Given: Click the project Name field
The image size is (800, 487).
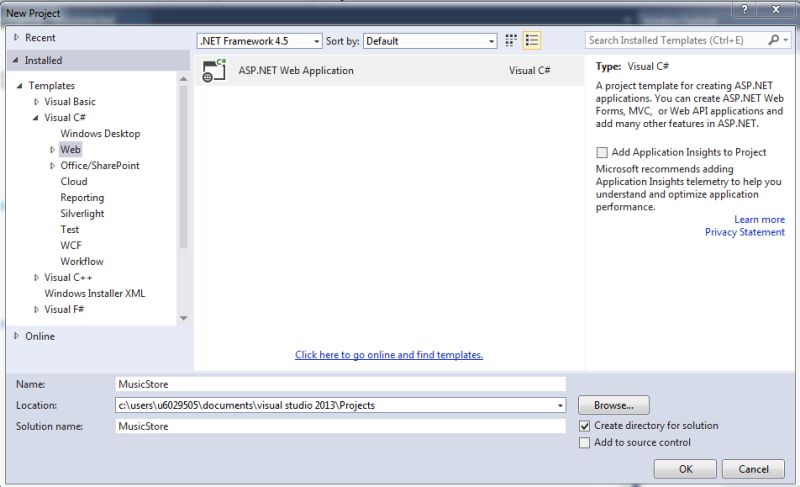Looking at the screenshot, I should 340,385.
